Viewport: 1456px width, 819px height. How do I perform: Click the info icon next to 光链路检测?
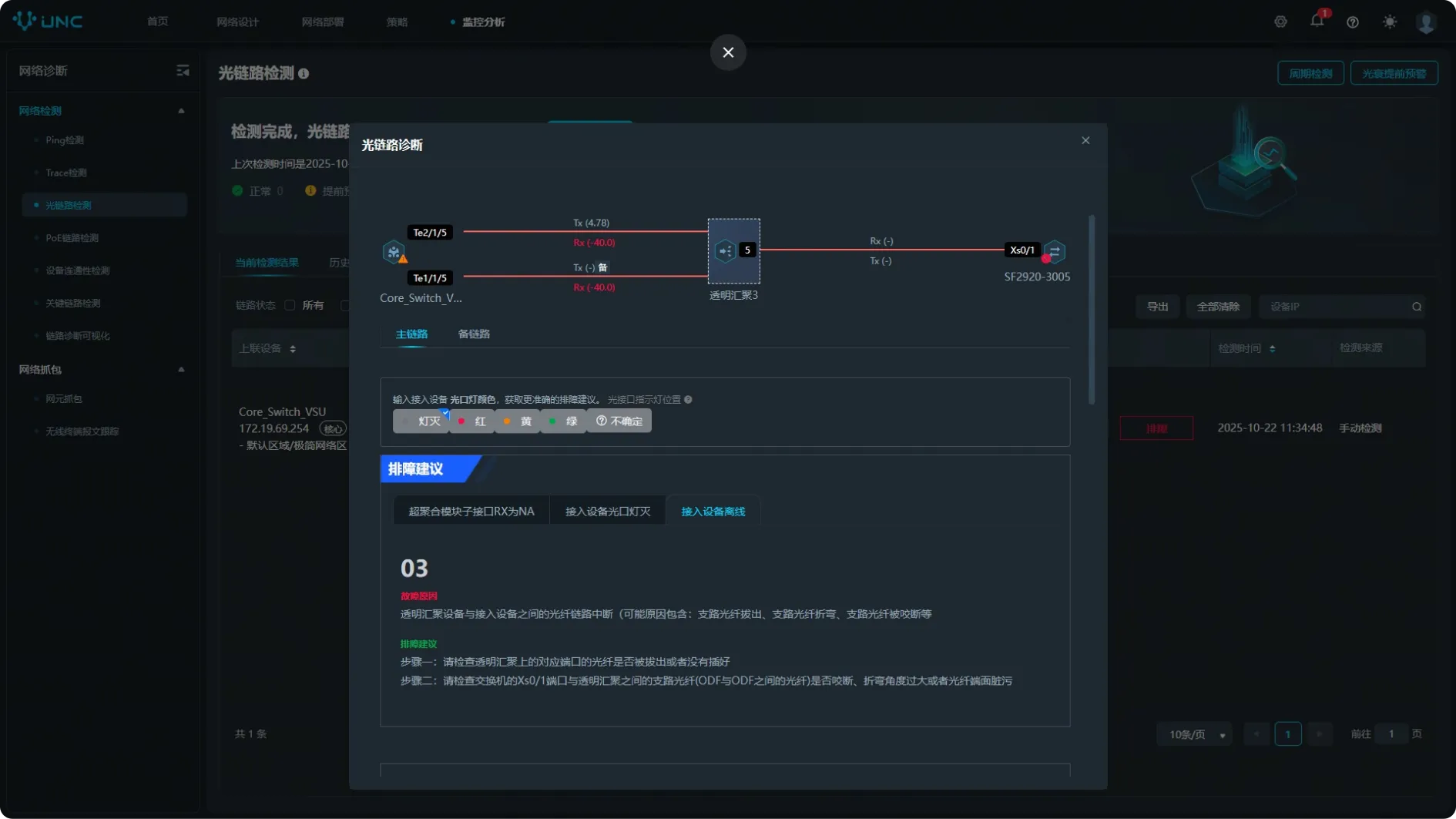[x=304, y=74]
